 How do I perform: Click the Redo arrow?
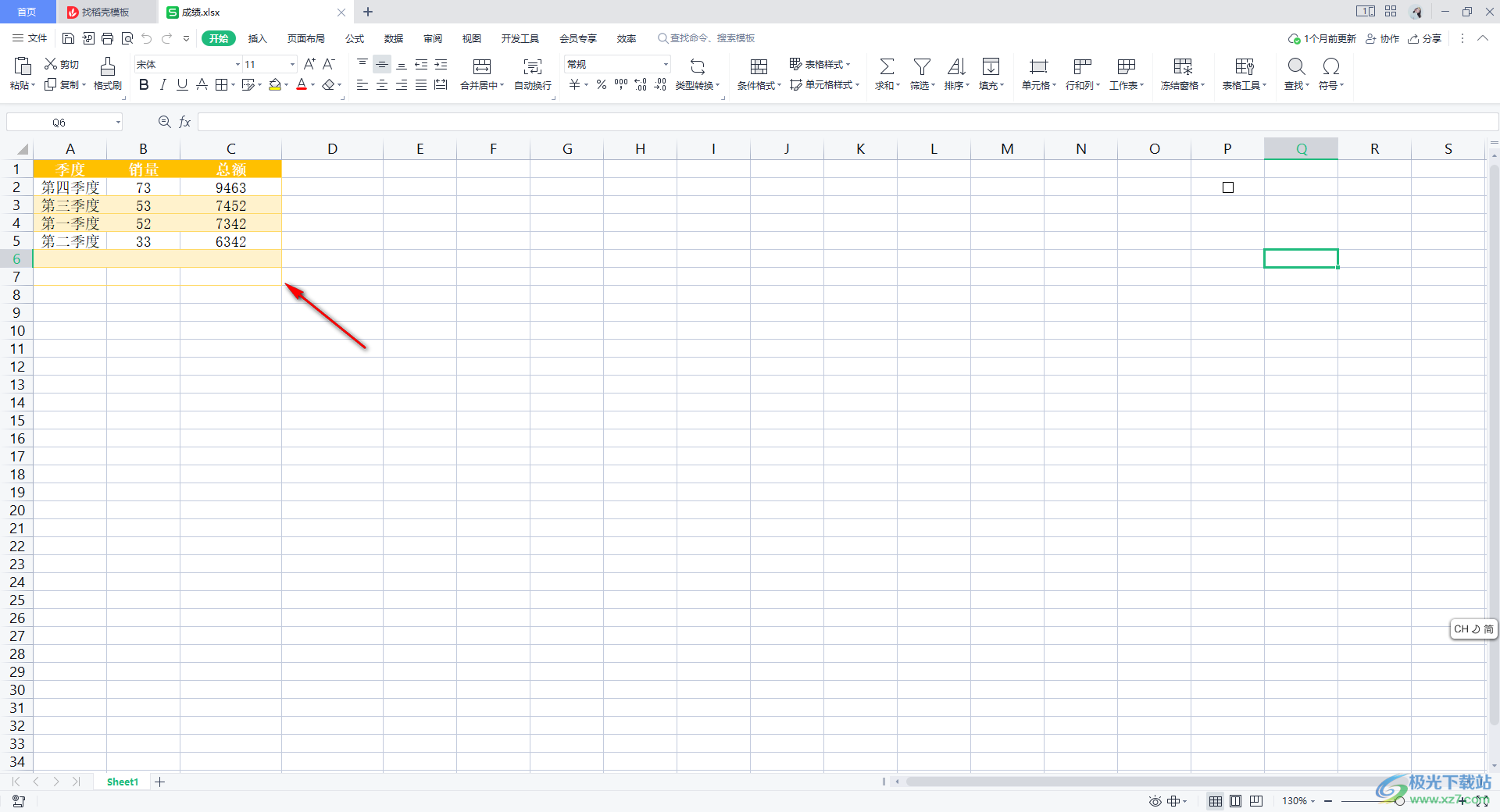166,38
